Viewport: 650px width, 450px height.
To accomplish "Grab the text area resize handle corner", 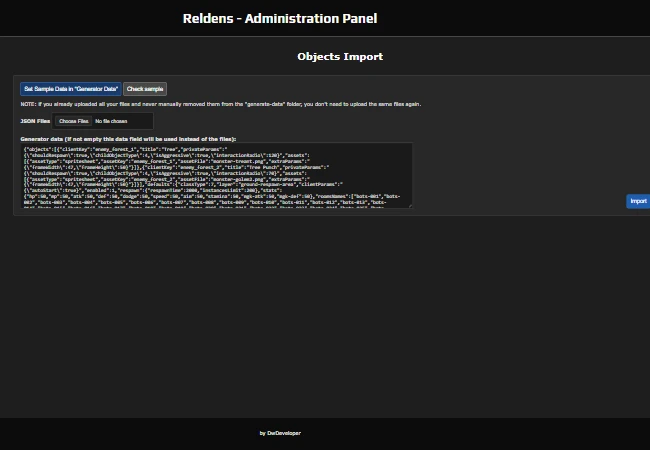I will point(410,206).
